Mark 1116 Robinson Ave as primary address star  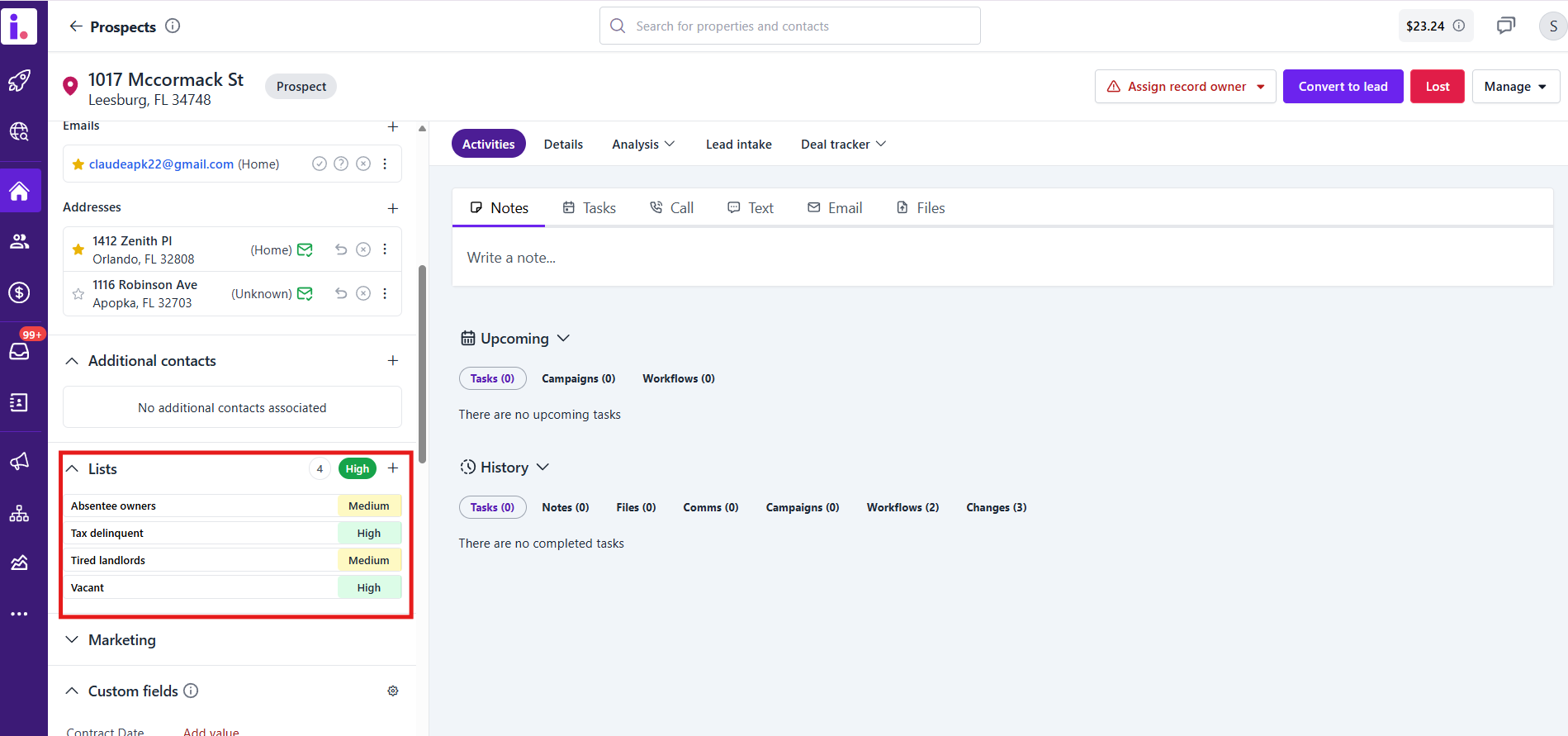(78, 294)
